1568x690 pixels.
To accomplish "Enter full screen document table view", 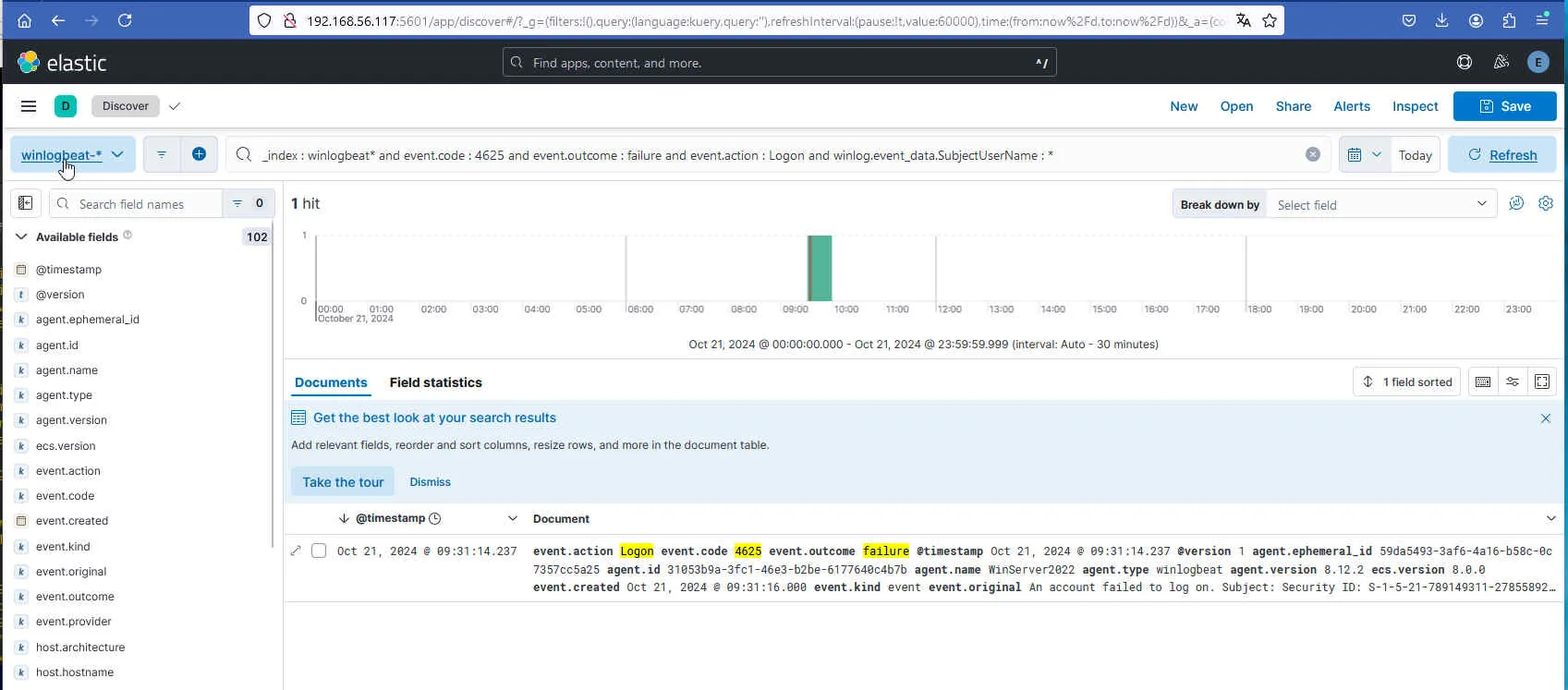I will [x=1542, y=381].
